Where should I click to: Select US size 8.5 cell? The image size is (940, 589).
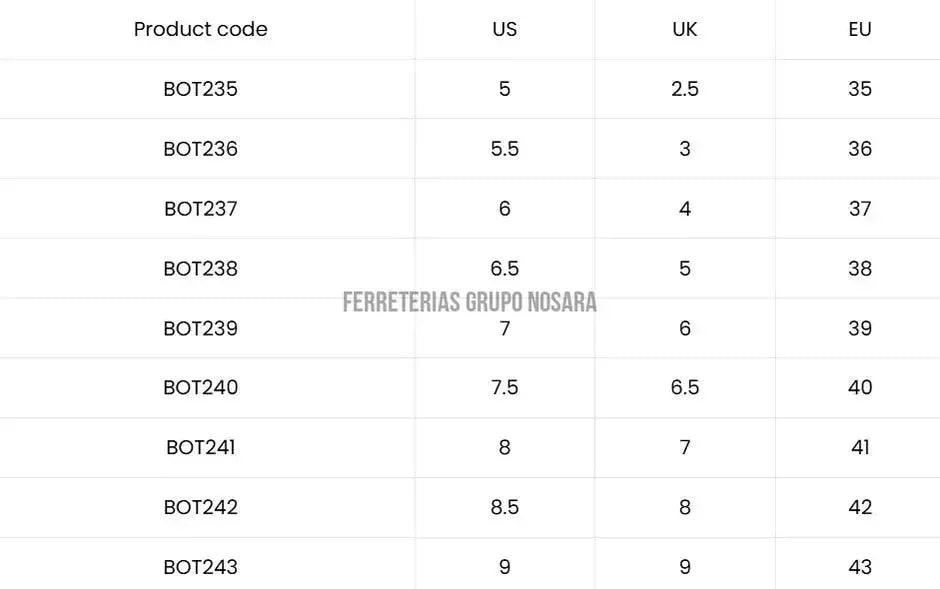point(505,507)
